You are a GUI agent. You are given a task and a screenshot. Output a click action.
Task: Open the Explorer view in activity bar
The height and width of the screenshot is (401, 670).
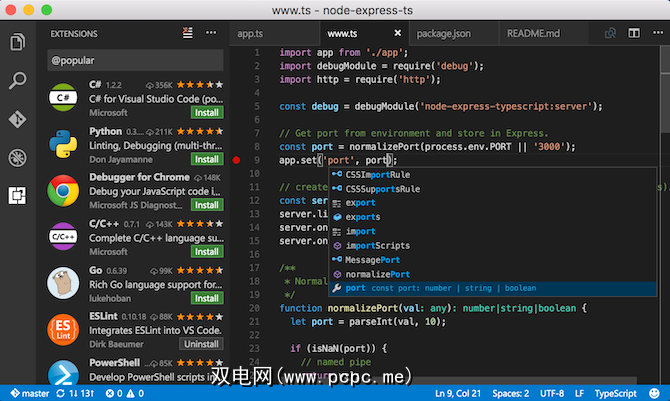pos(17,43)
